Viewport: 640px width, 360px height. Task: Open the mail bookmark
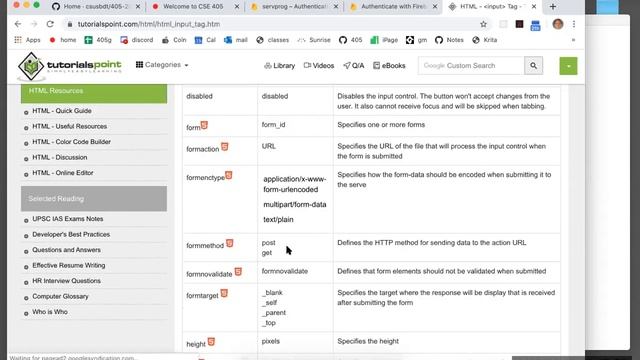tap(236, 40)
